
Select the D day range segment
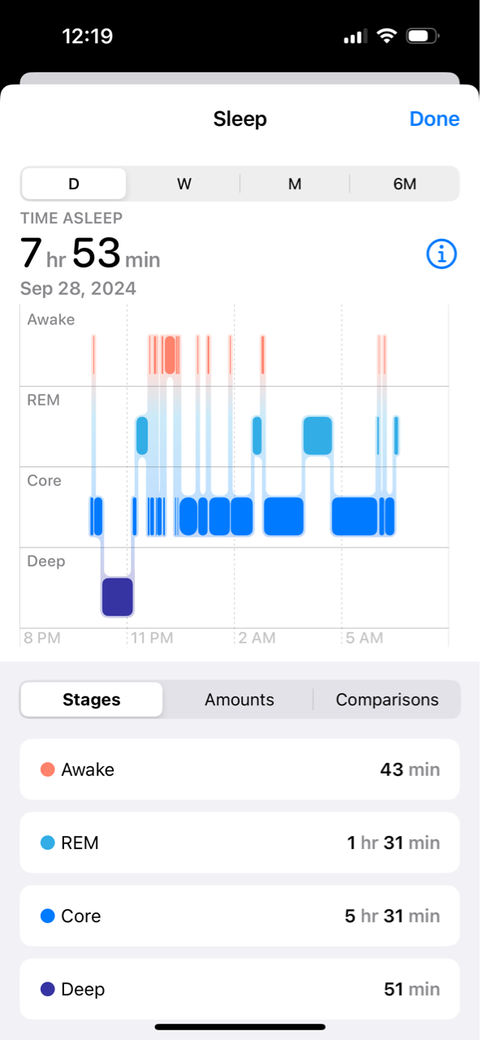74,184
